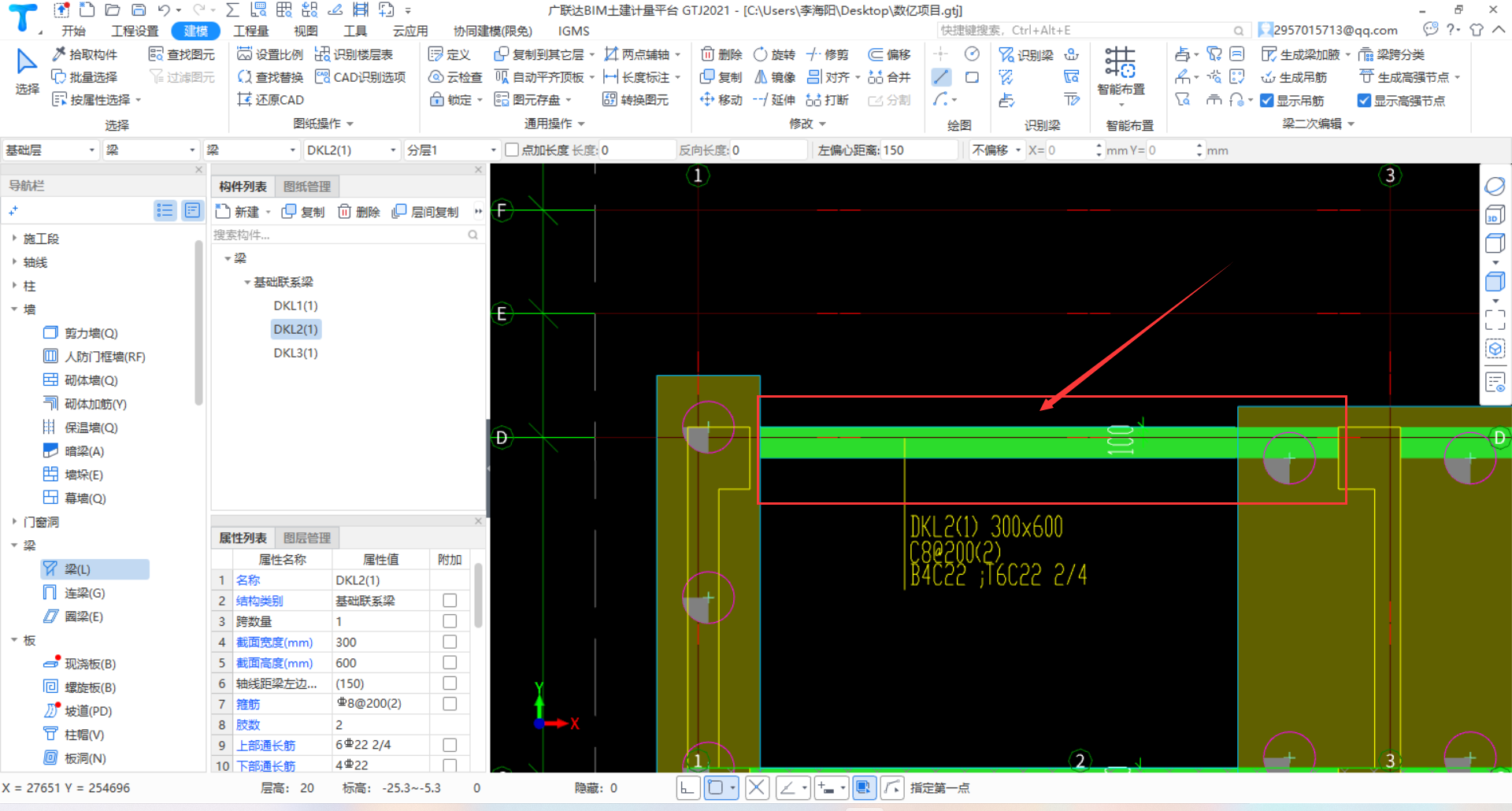
Task: Select 现浇板(B) in the navigation tree
Action: click(x=80, y=664)
